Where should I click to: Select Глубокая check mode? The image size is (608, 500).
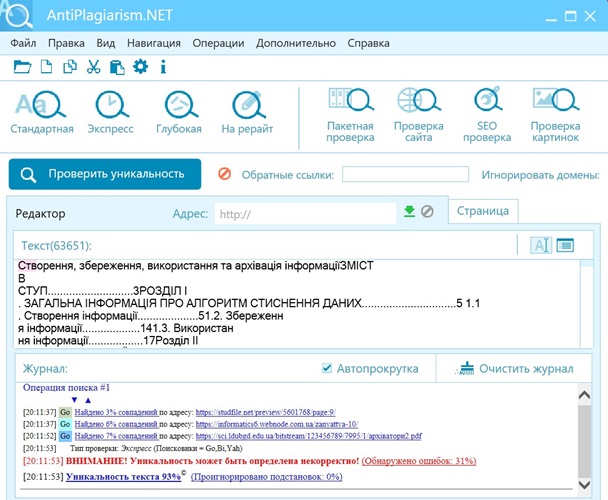pyautogui.click(x=179, y=112)
